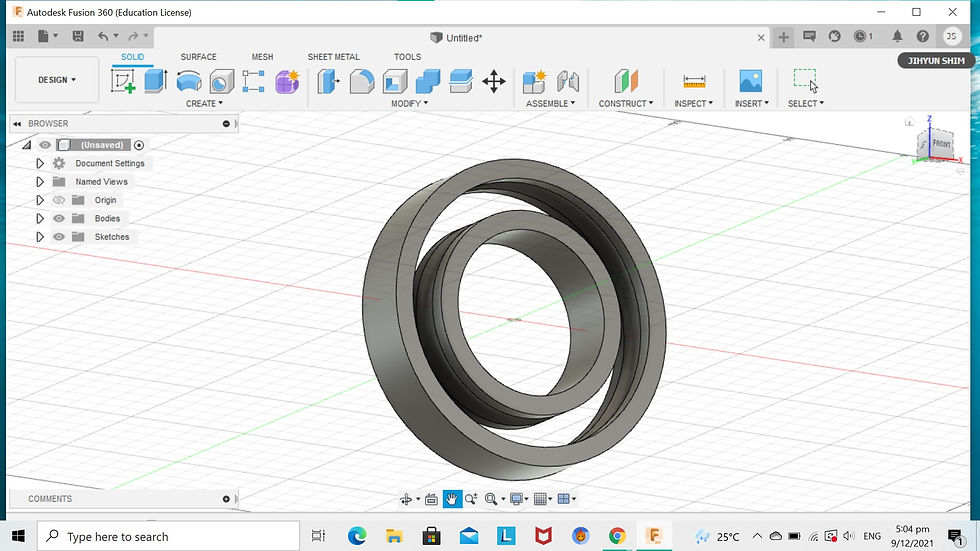The height and width of the screenshot is (551, 980).
Task: Activate the window Select tool
Action: click(x=806, y=81)
